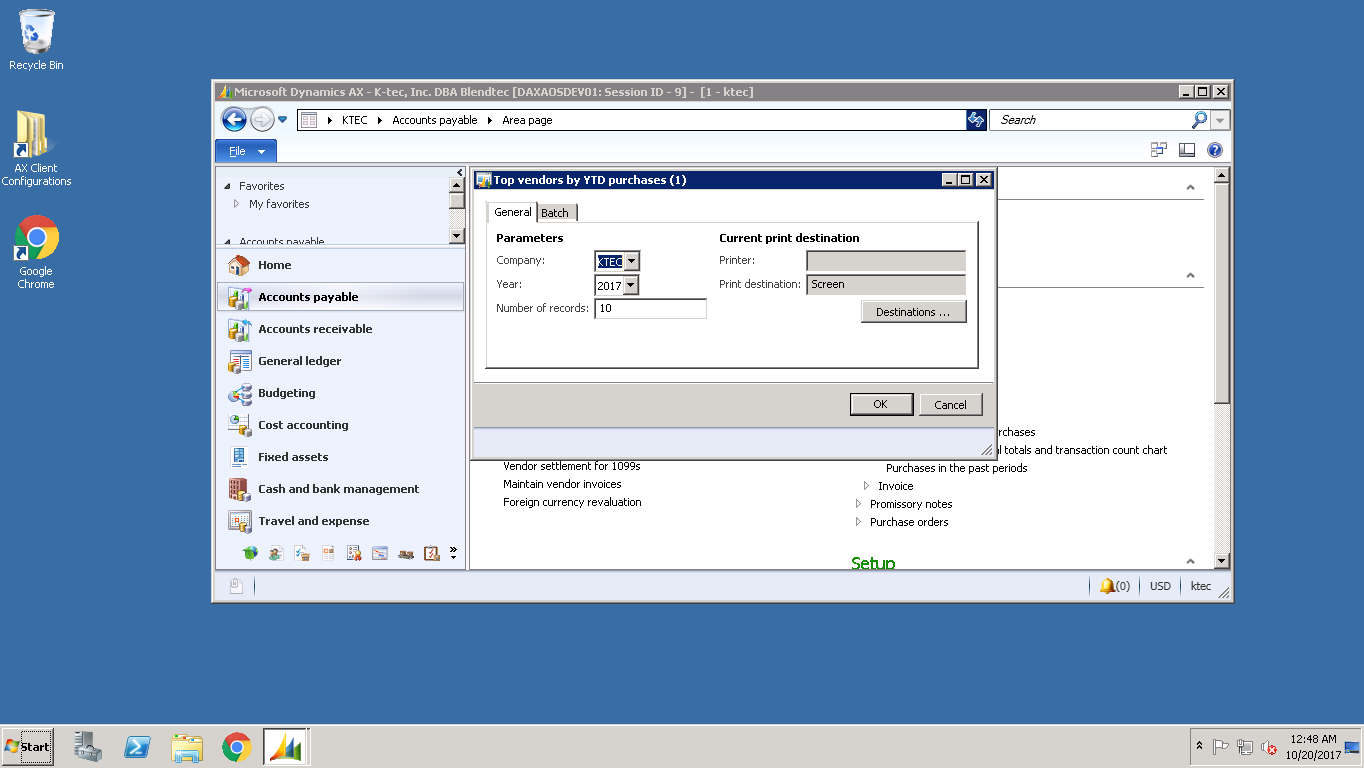Click the refresh icon in address bar
The image size is (1364, 768).
coord(976,120)
